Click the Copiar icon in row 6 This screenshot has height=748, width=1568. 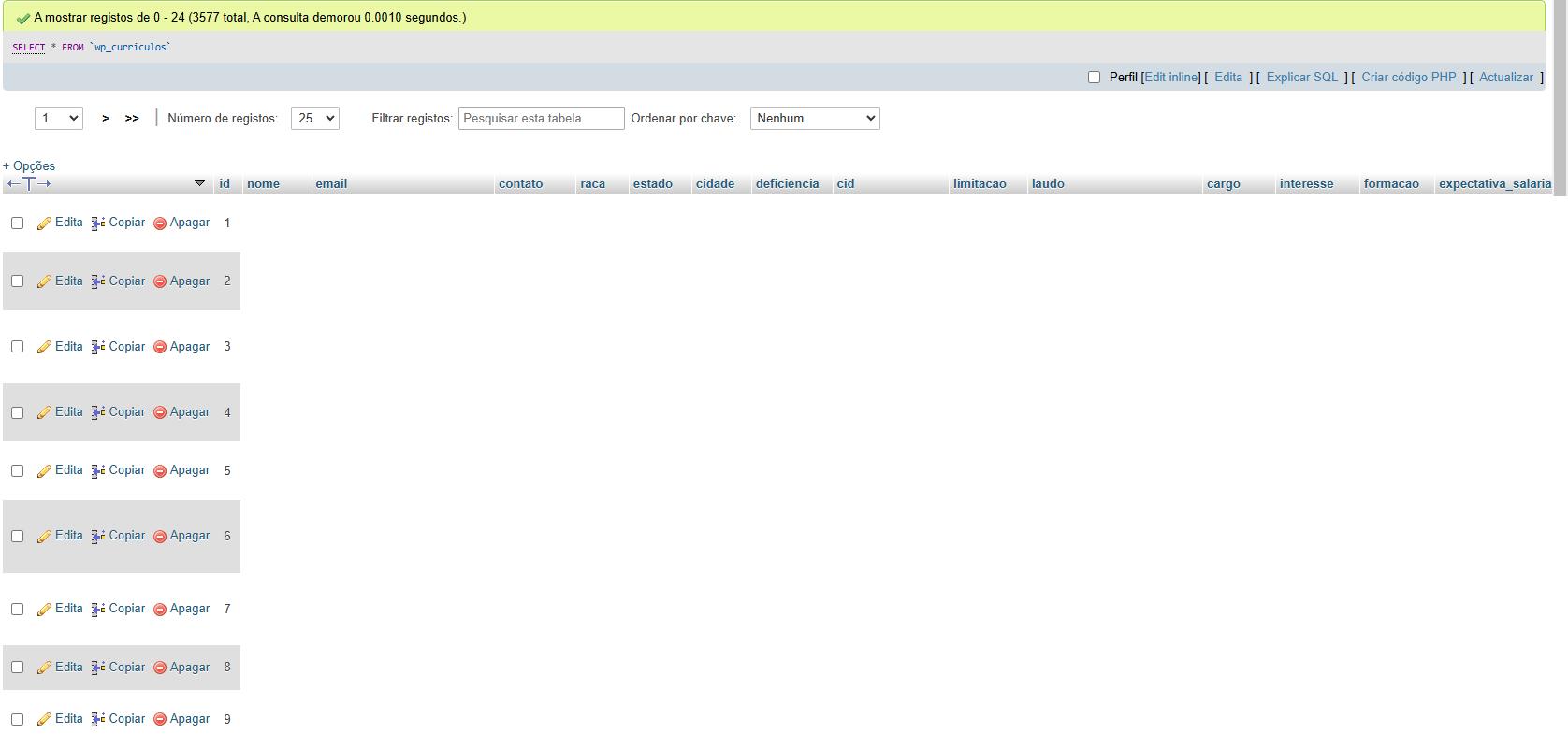97,537
